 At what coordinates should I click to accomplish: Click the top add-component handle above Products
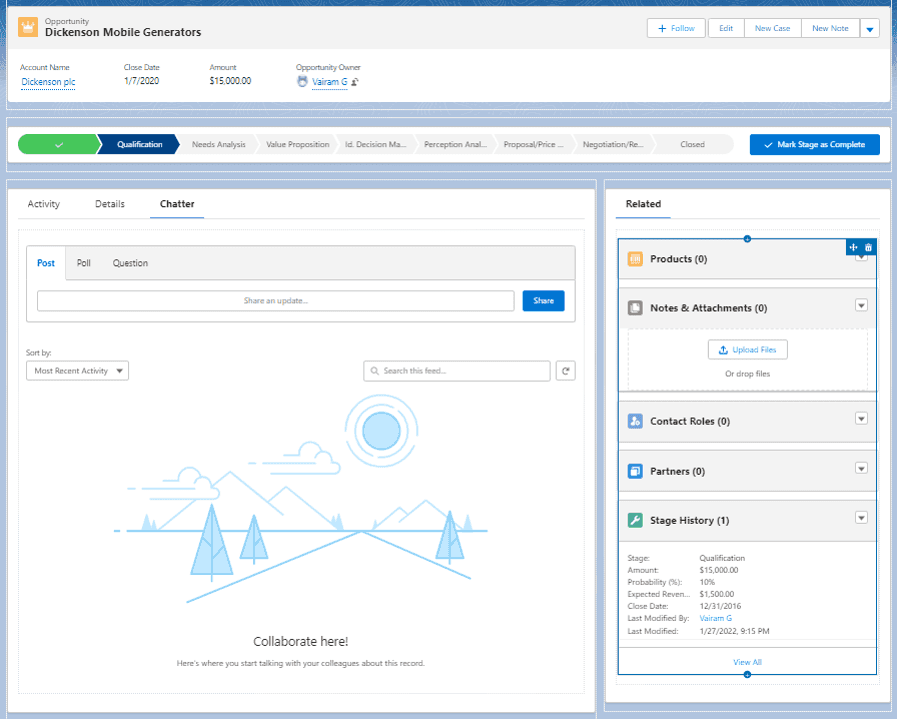(747, 239)
